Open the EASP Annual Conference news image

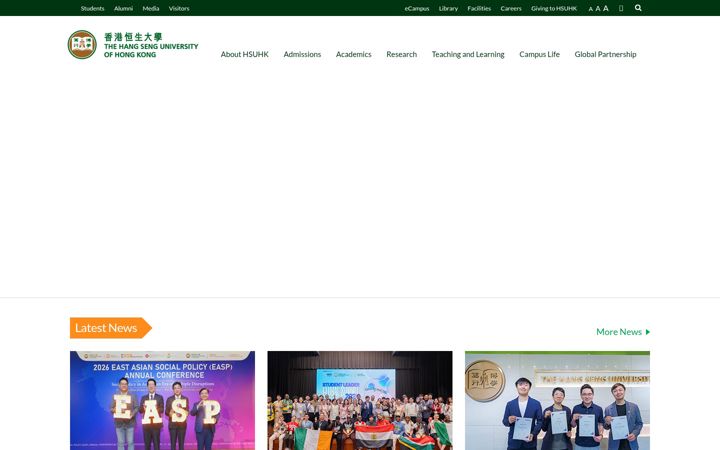tap(163, 400)
